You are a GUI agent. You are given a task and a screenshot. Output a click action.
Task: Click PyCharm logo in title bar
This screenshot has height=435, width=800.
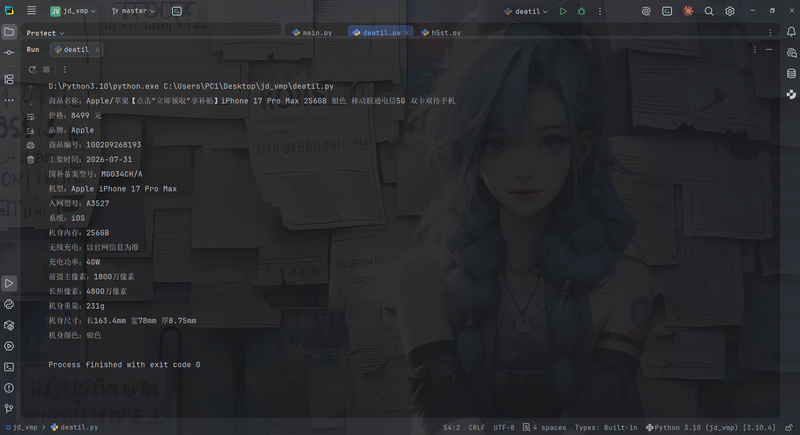coord(9,11)
